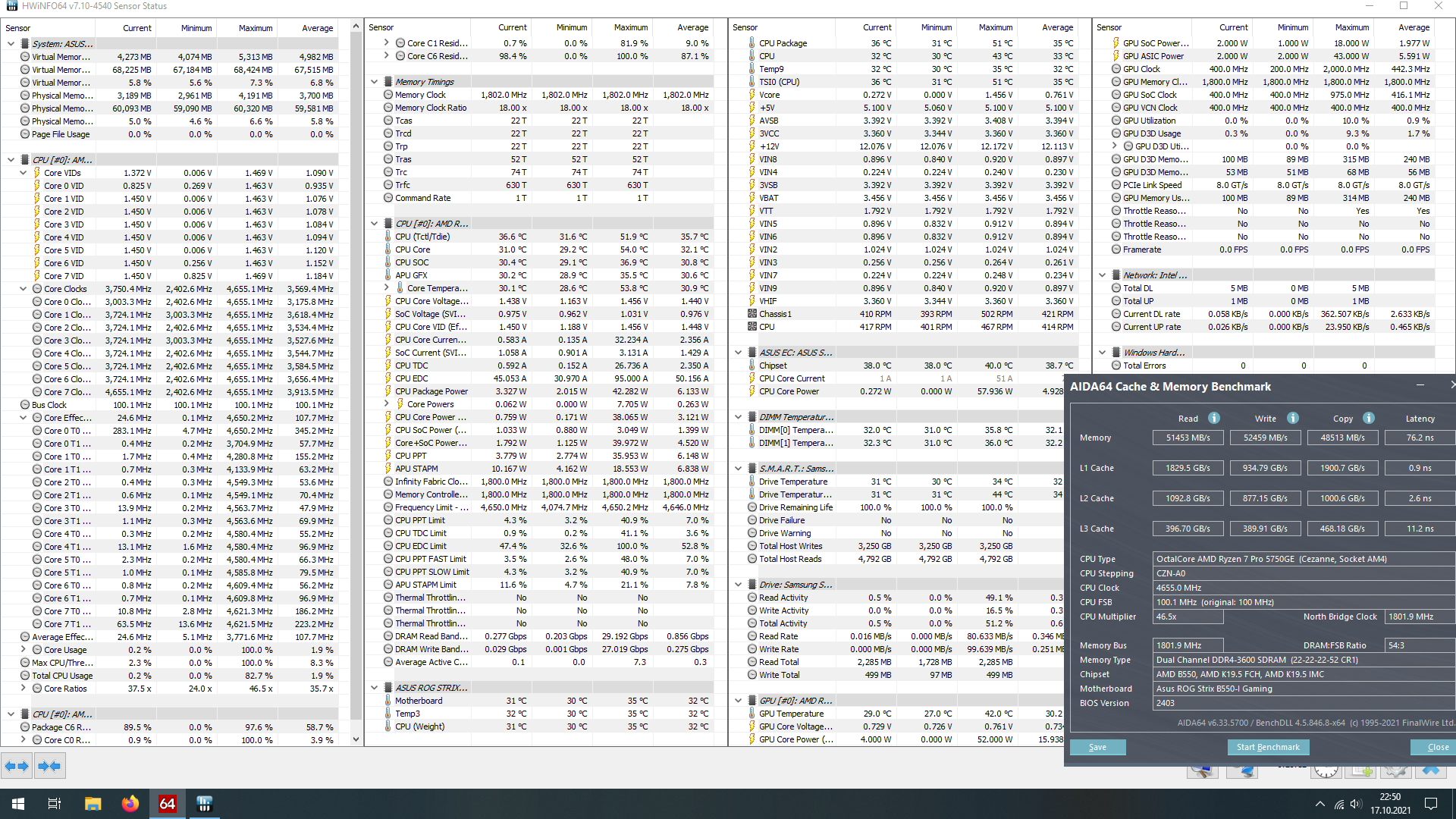
Task: Click the first panel's scrollbar down arrow
Action: pyautogui.click(x=356, y=739)
